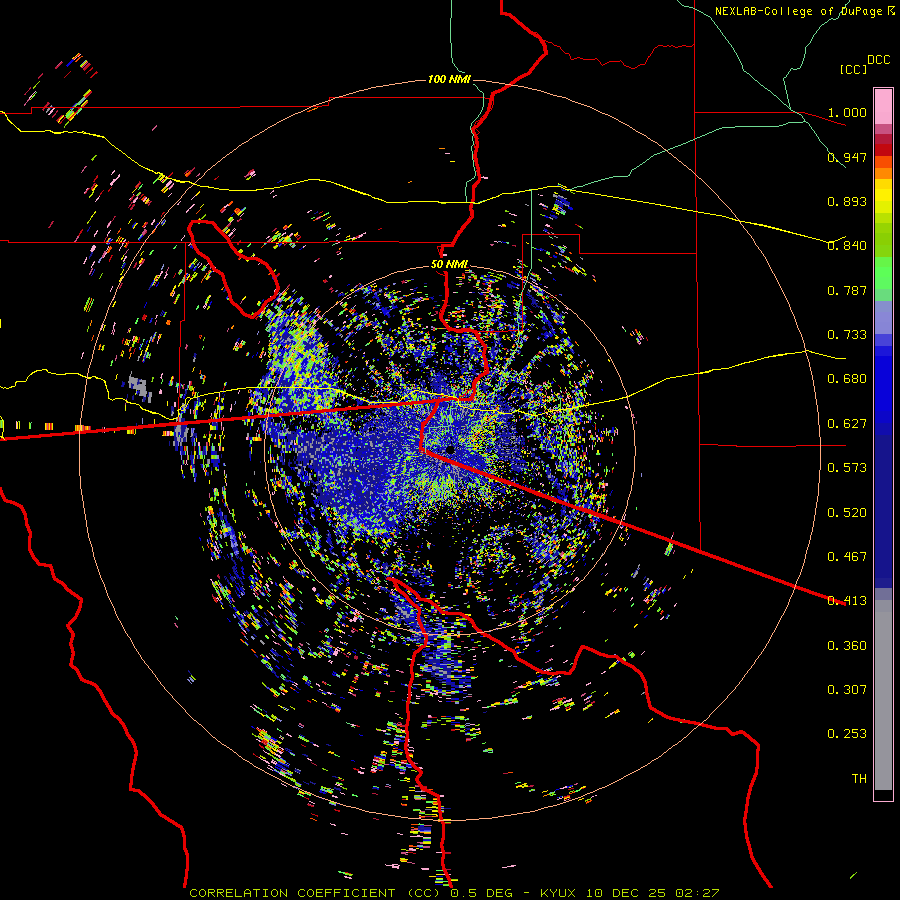Click the 0.520 scale value

click(x=847, y=513)
